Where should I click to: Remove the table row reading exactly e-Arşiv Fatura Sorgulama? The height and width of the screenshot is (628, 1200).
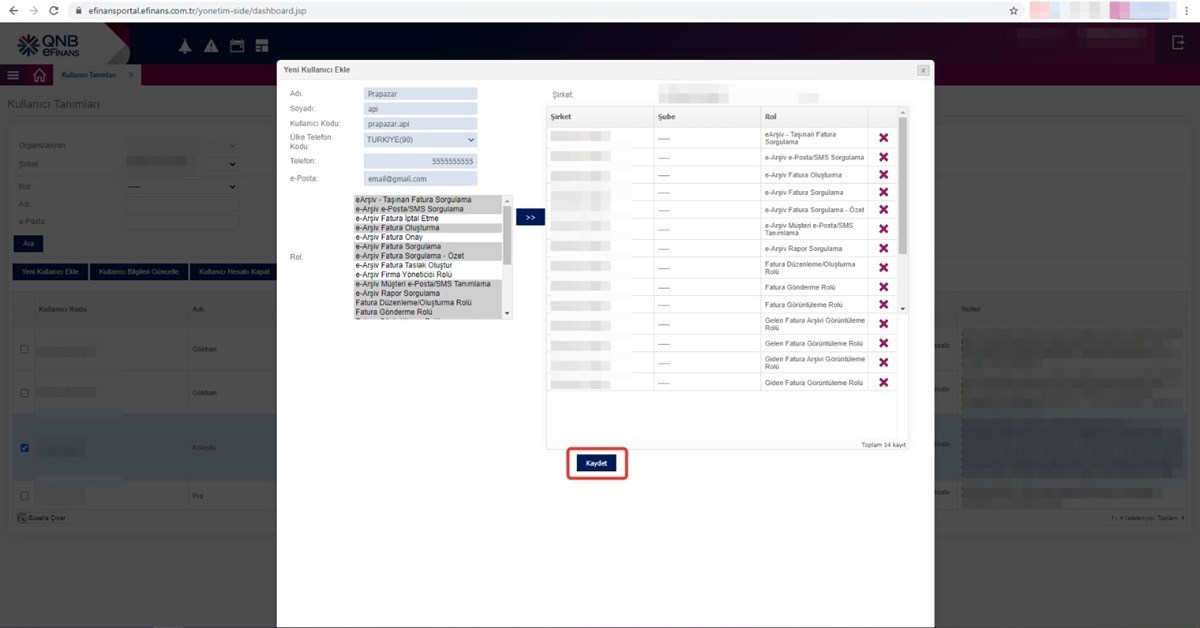pyautogui.click(x=883, y=192)
